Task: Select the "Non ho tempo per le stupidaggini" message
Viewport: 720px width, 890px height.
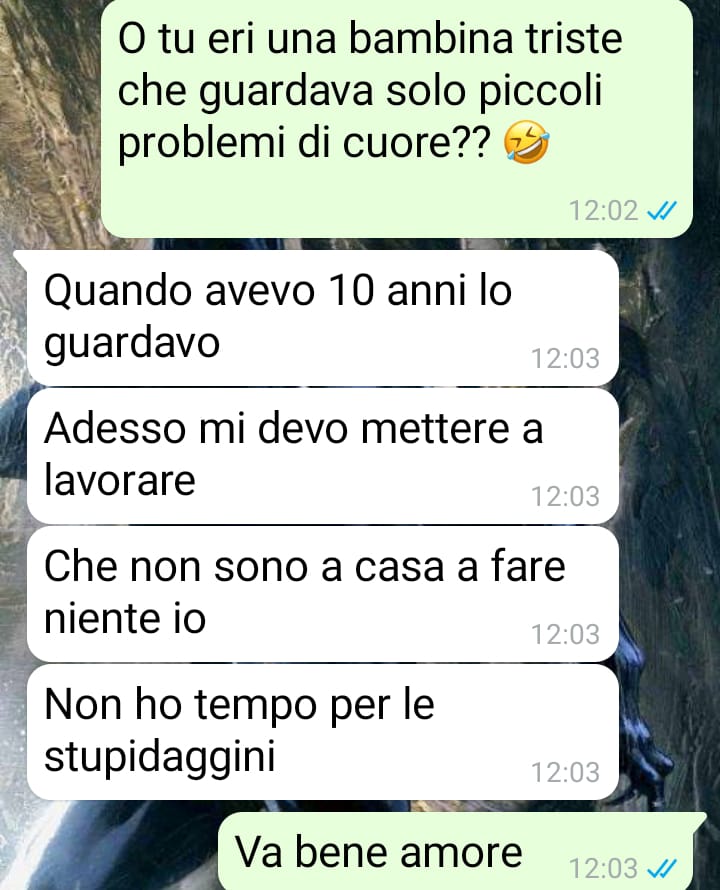Action: (x=322, y=732)
